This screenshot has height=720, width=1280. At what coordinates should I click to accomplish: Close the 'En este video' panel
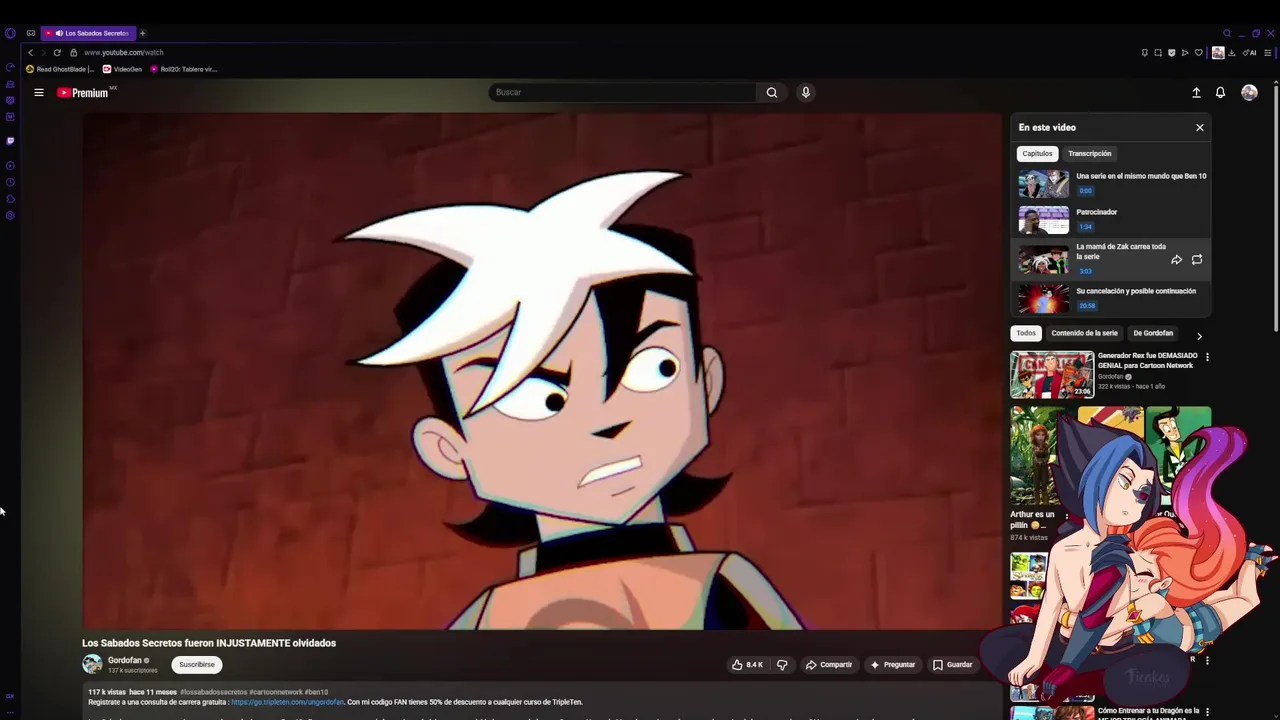pyautogui.click(x=1200, y=127)
